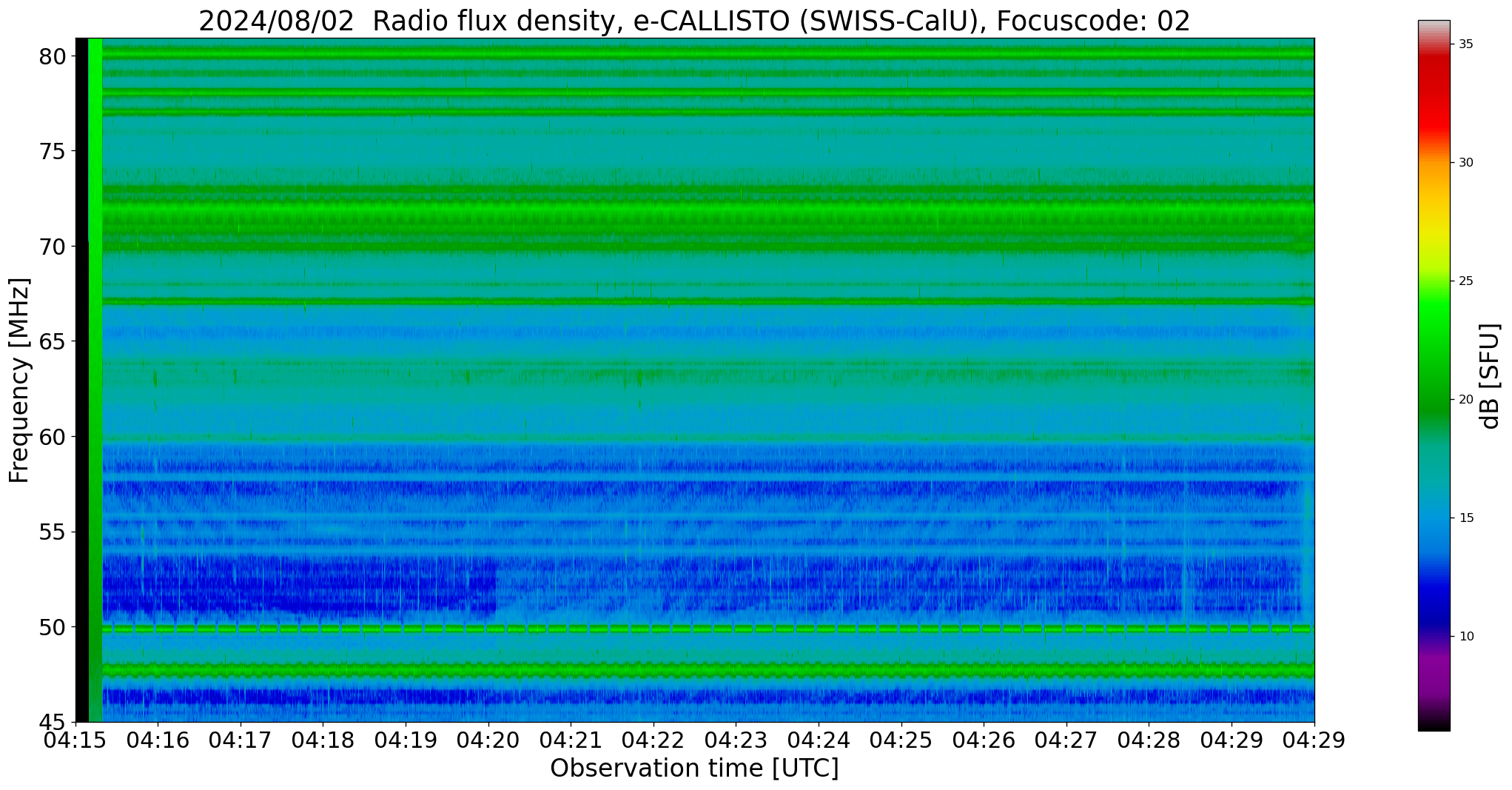Click the 60 frequency tick label
This screenshot has height=790, width=1512.
(x=53, y=437)
